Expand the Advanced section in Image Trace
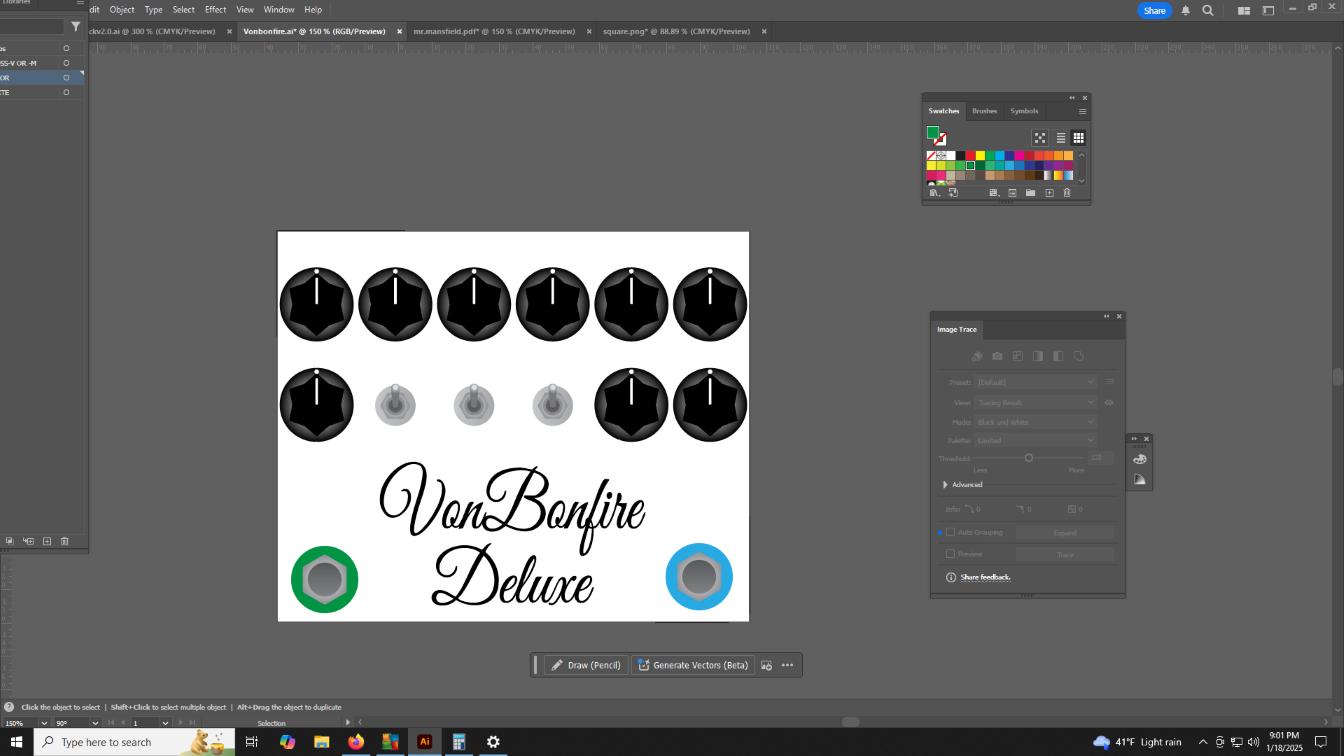Image resolution: width=1344 pixels, height=756 pixels. coord(945,485)
